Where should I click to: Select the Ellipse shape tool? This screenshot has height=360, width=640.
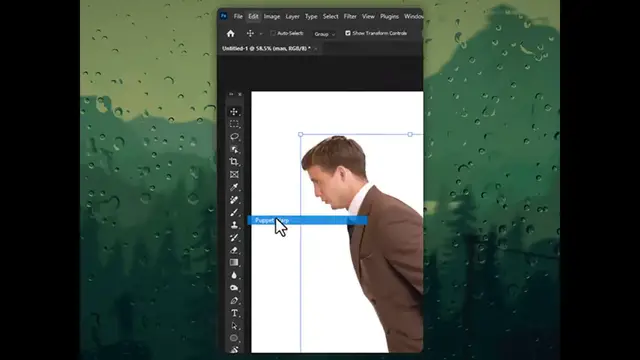point(234,338)
